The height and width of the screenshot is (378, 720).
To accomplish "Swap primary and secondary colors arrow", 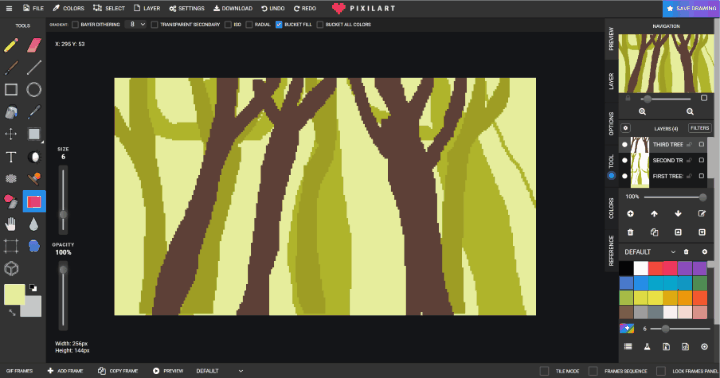I will (x=12, y=312).
